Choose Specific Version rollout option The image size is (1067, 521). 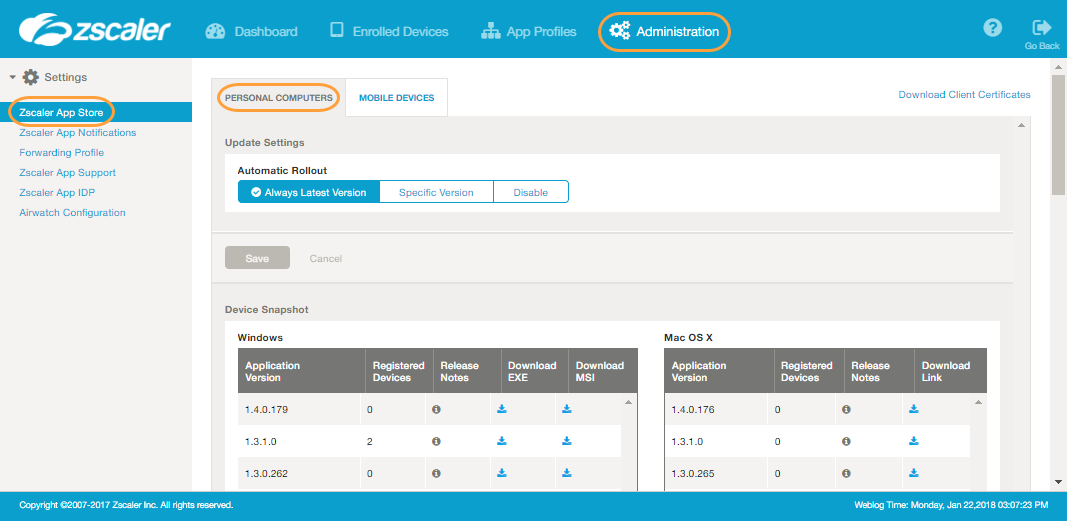(436, 192)
